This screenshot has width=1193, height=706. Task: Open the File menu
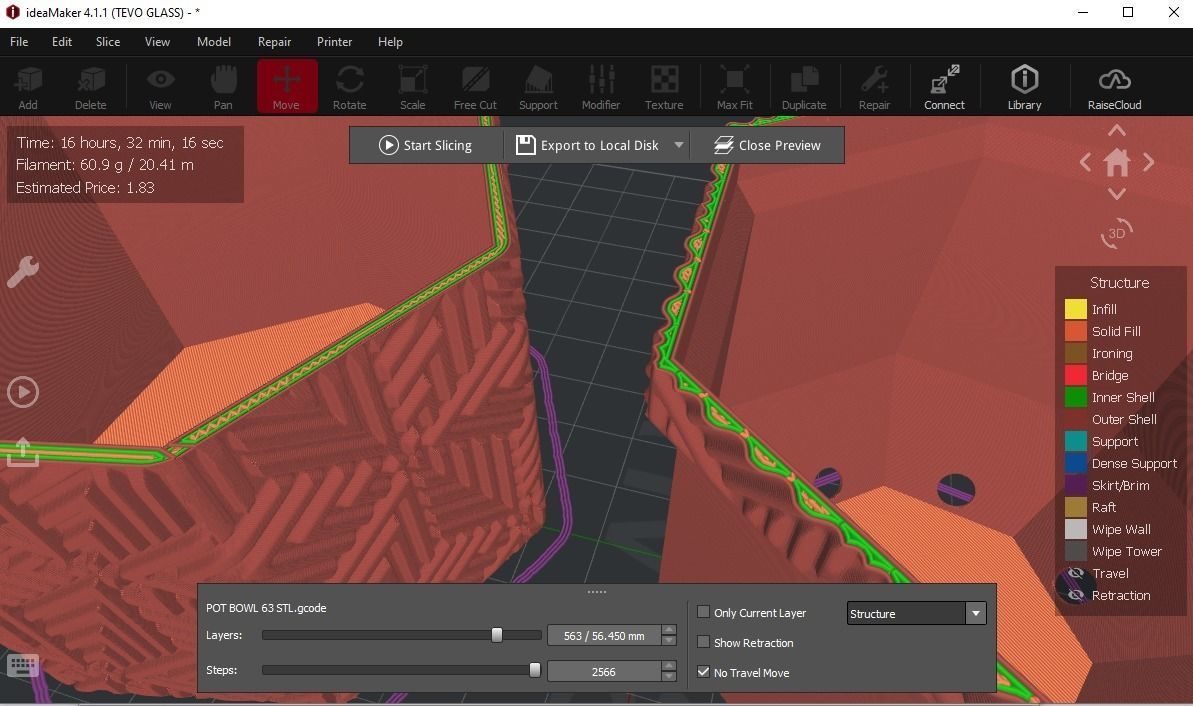pyautogui.click(x=19, y=42)
